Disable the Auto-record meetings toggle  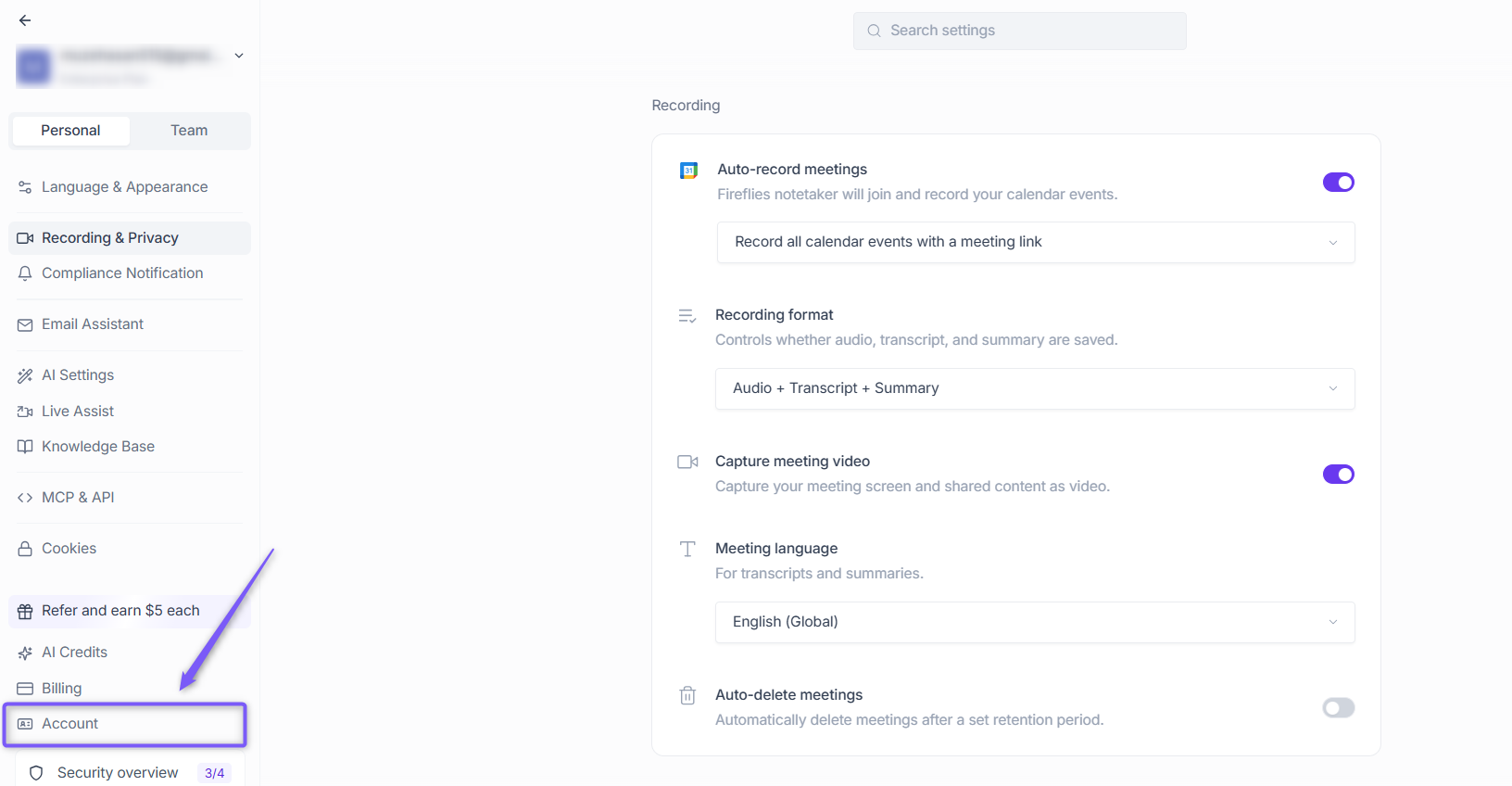[1338, 183]
